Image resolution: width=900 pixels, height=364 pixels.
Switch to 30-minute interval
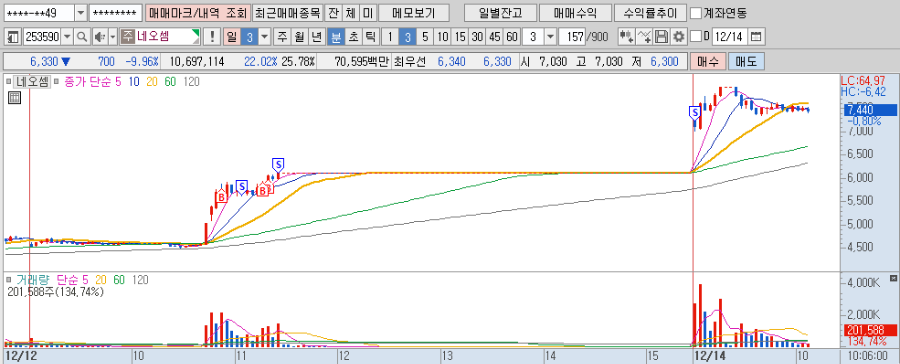click(x=478, y=37)
